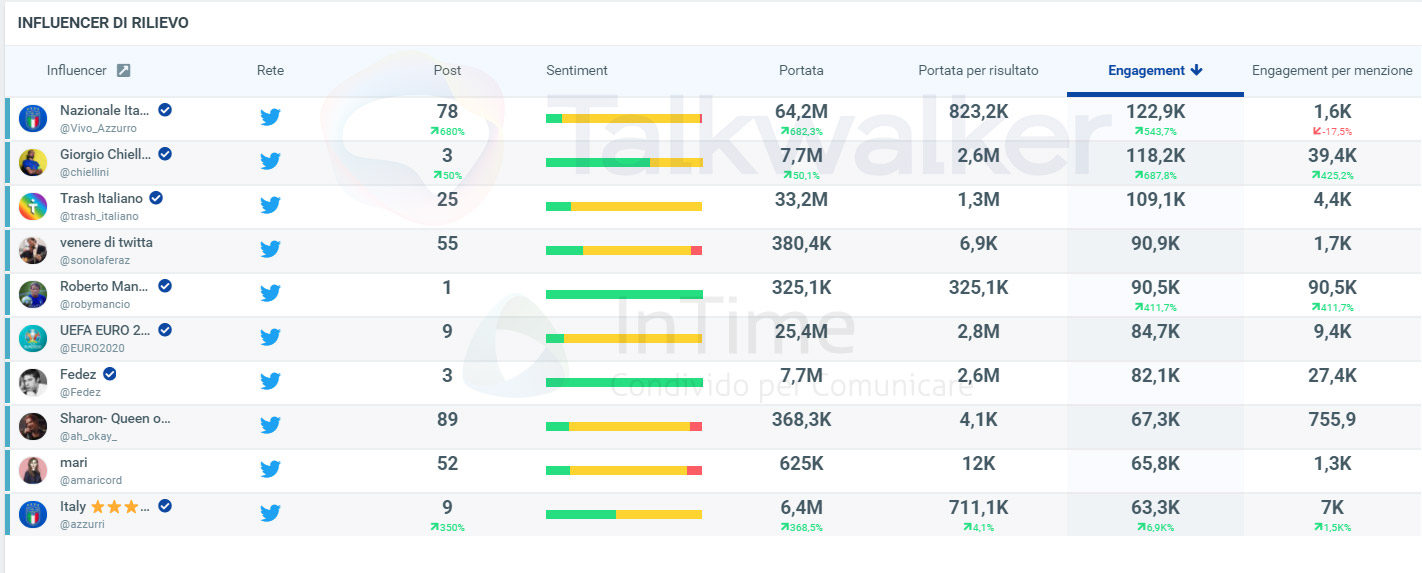The height and width of the screenshot is (573, 1422).
Task: Sort by the Rete column header
Action: [x=270, y=71]
